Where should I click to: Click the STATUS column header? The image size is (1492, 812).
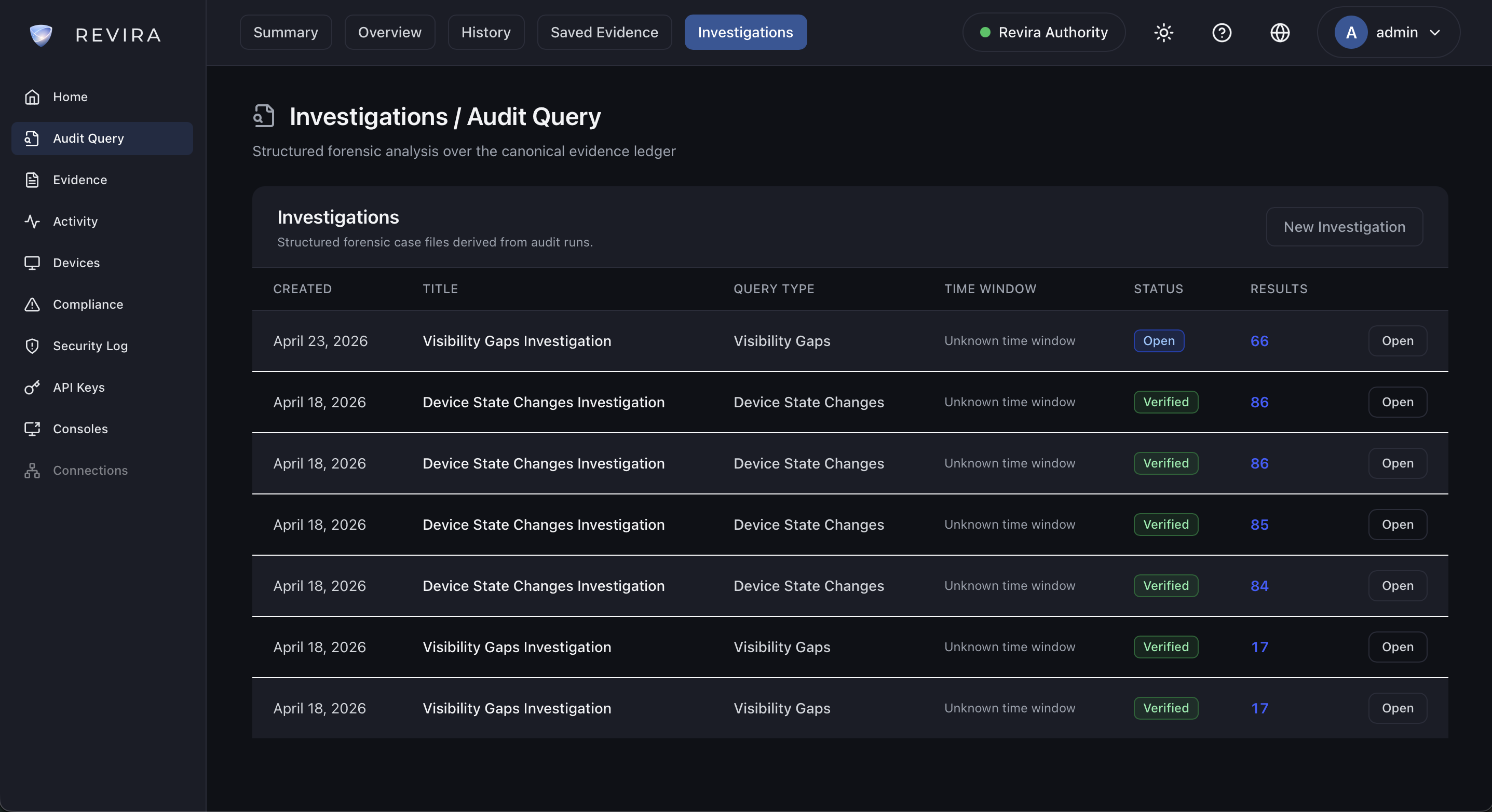1158,289
